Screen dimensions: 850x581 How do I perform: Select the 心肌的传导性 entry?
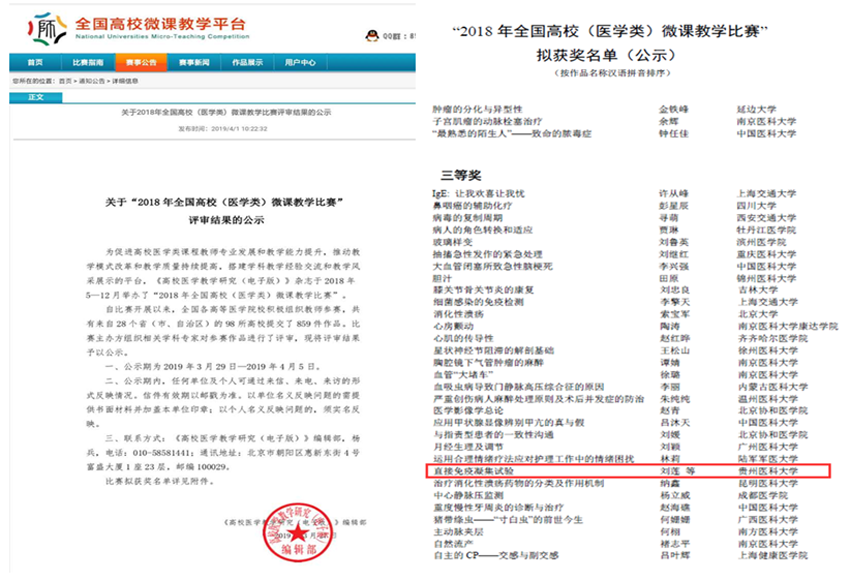click(x=462, y=338)
